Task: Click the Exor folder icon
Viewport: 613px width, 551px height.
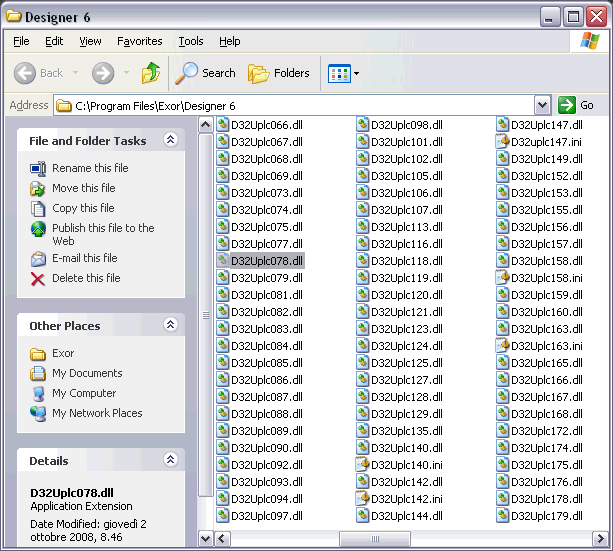Action: pos(38,354)
